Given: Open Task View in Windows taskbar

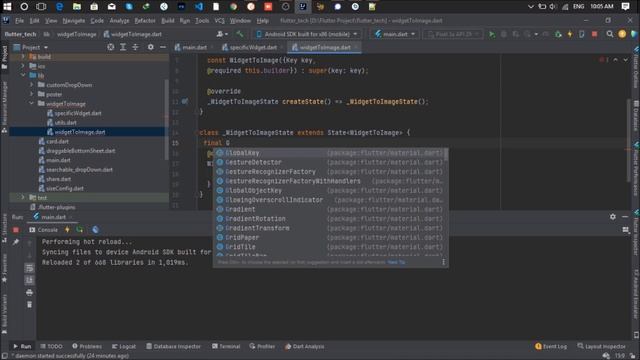Looking at the screenshot, I should pyautogui.click(x=41, y=7).
